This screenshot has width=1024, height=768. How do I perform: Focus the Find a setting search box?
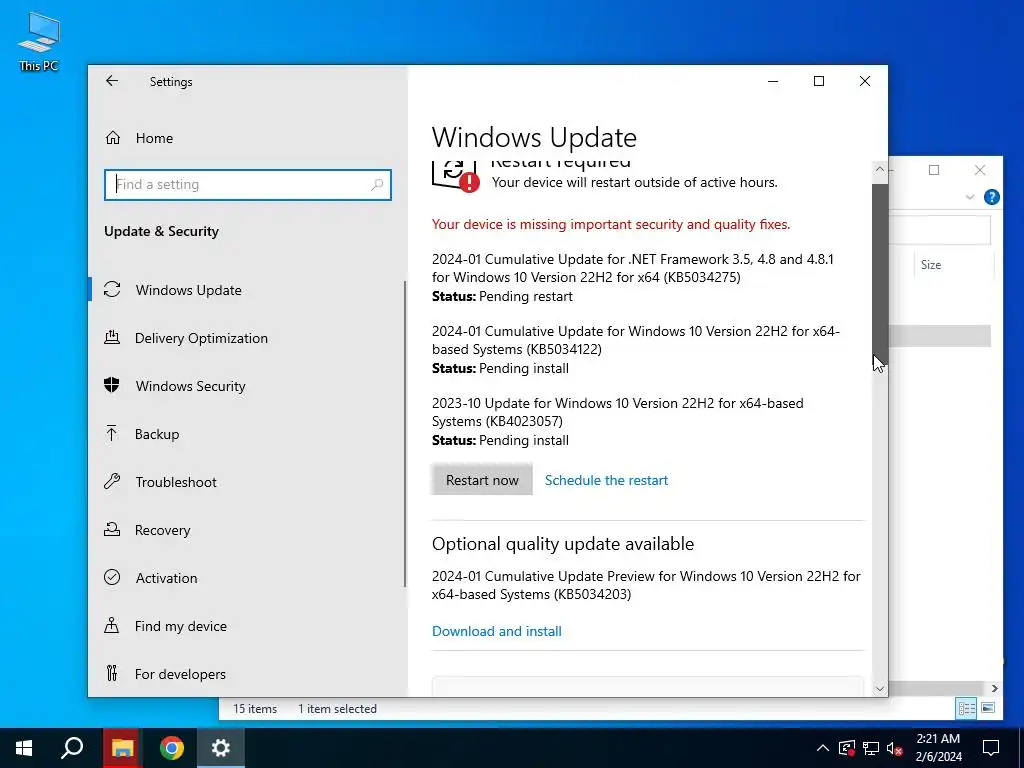tap(248, 184)
